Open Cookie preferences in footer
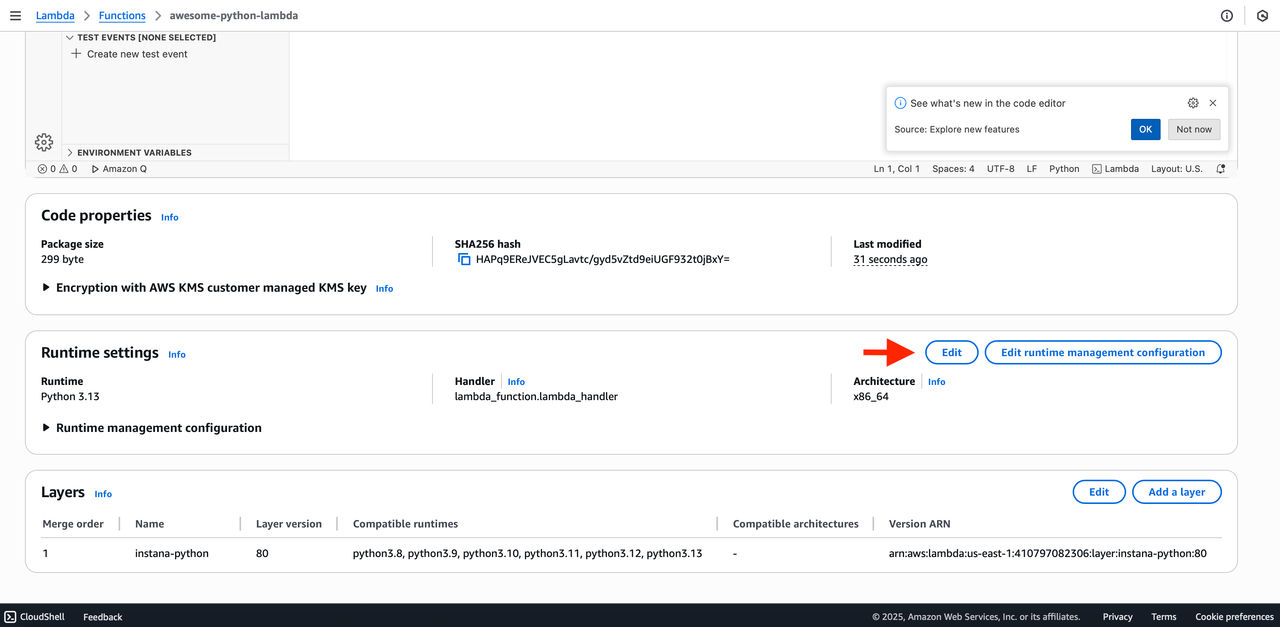1280x627 pixels. [x=1235, y=617]
